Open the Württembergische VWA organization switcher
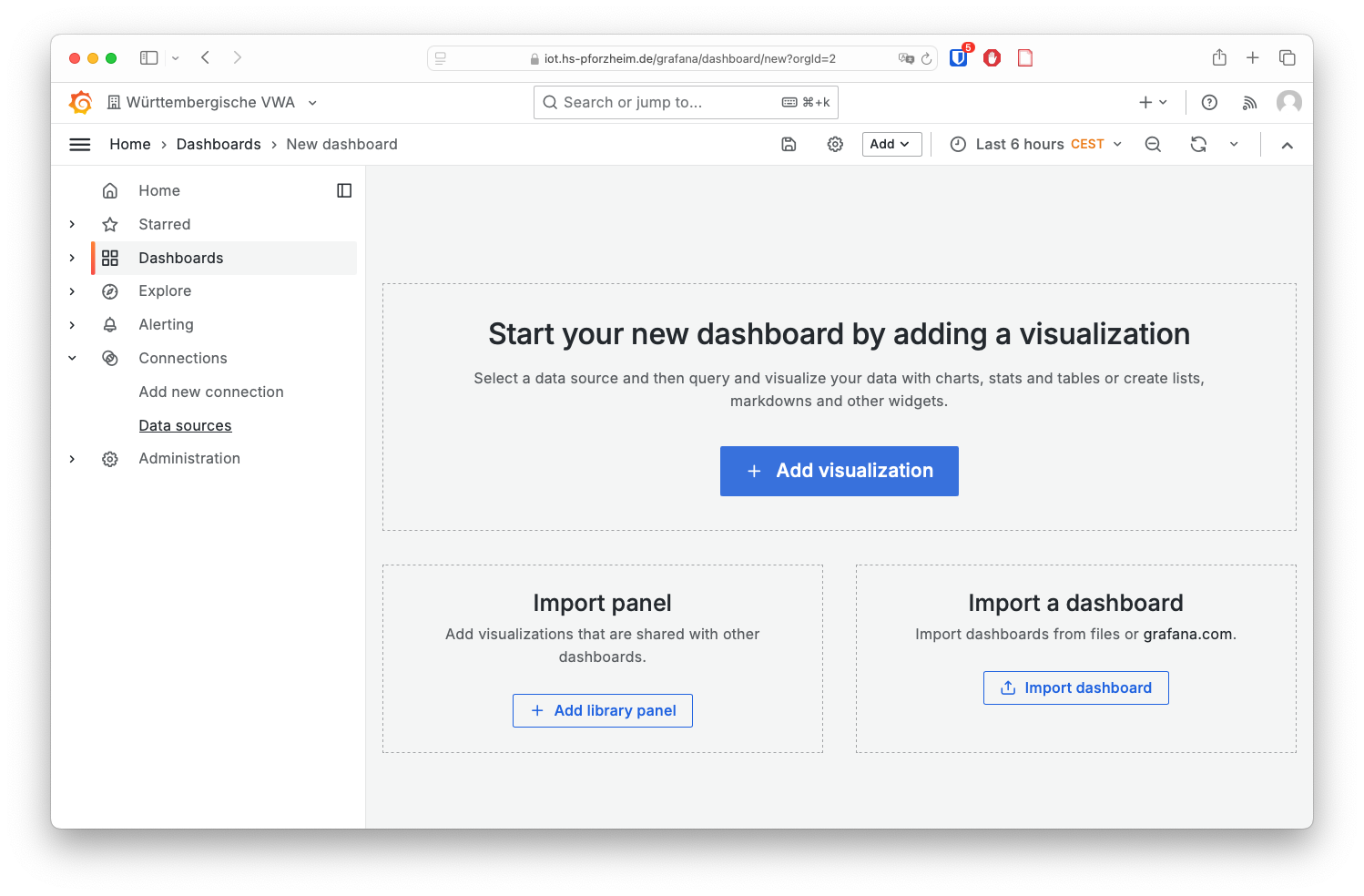Viewport: 1364px width, 896px height. point(210,102)
